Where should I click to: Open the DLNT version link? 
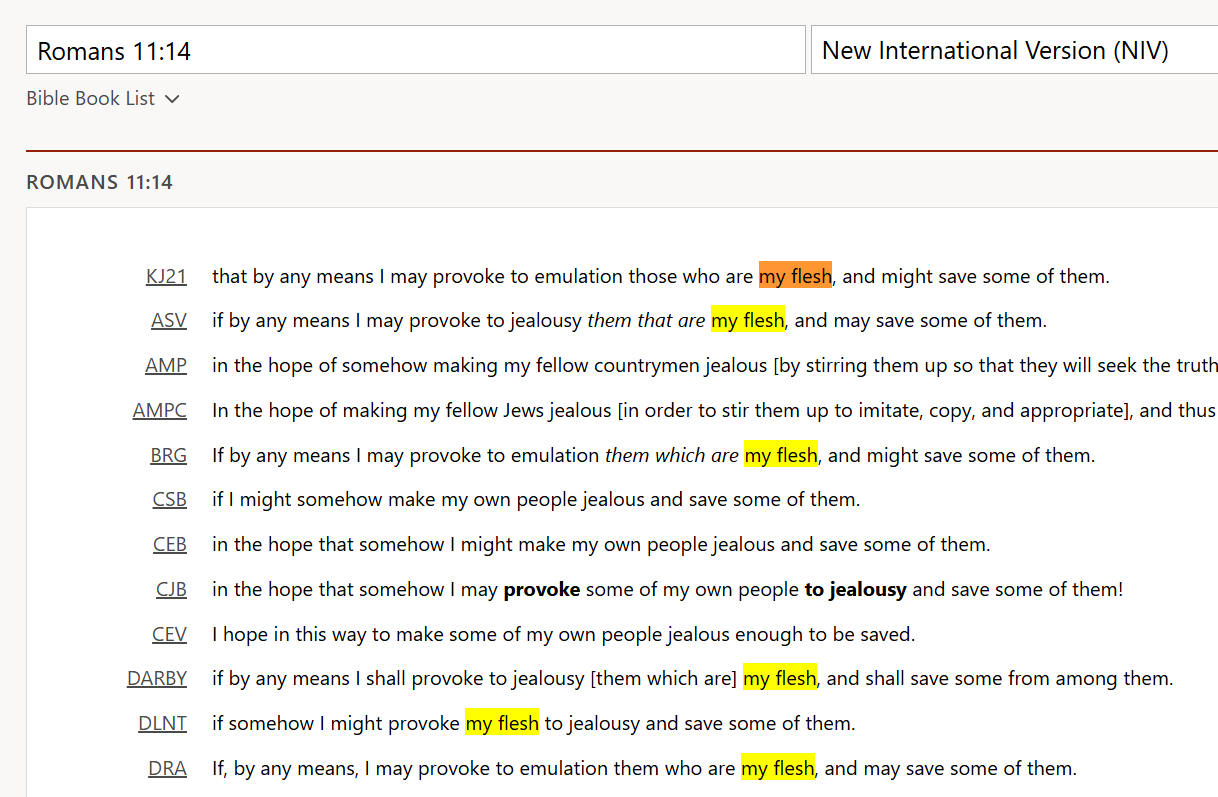point(163,723)
